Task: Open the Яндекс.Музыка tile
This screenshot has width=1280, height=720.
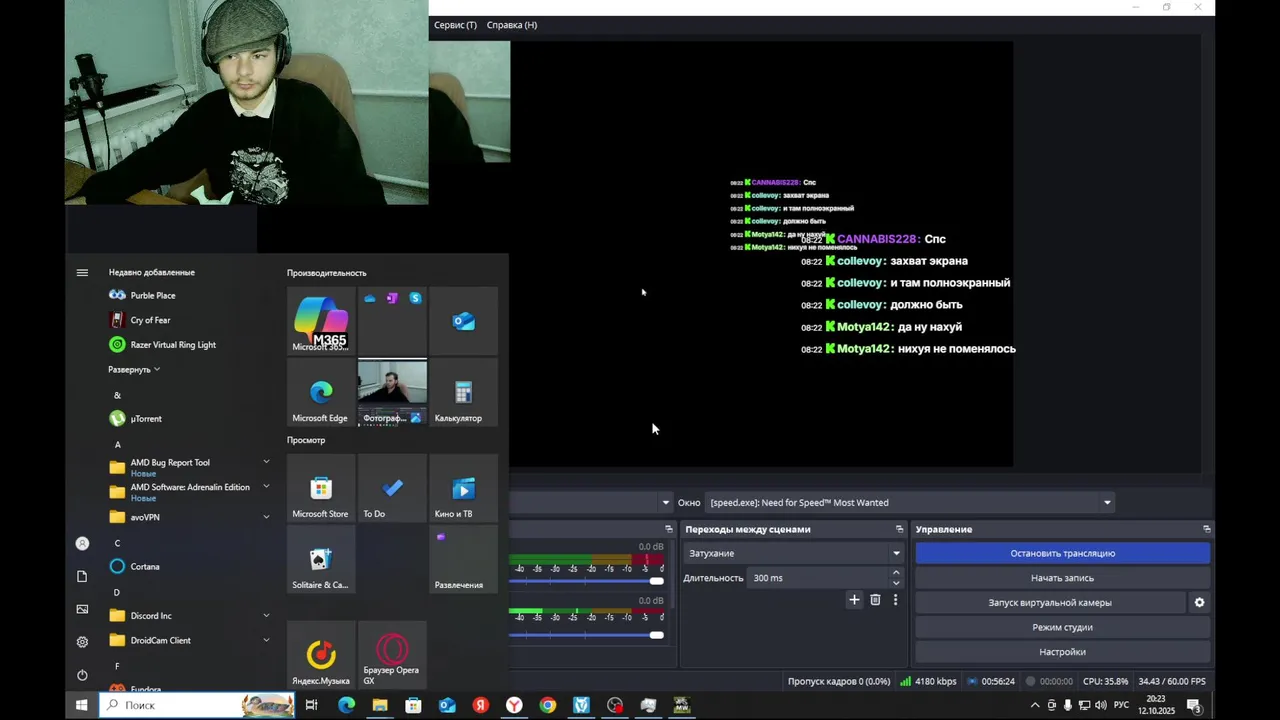Action: 321,655
